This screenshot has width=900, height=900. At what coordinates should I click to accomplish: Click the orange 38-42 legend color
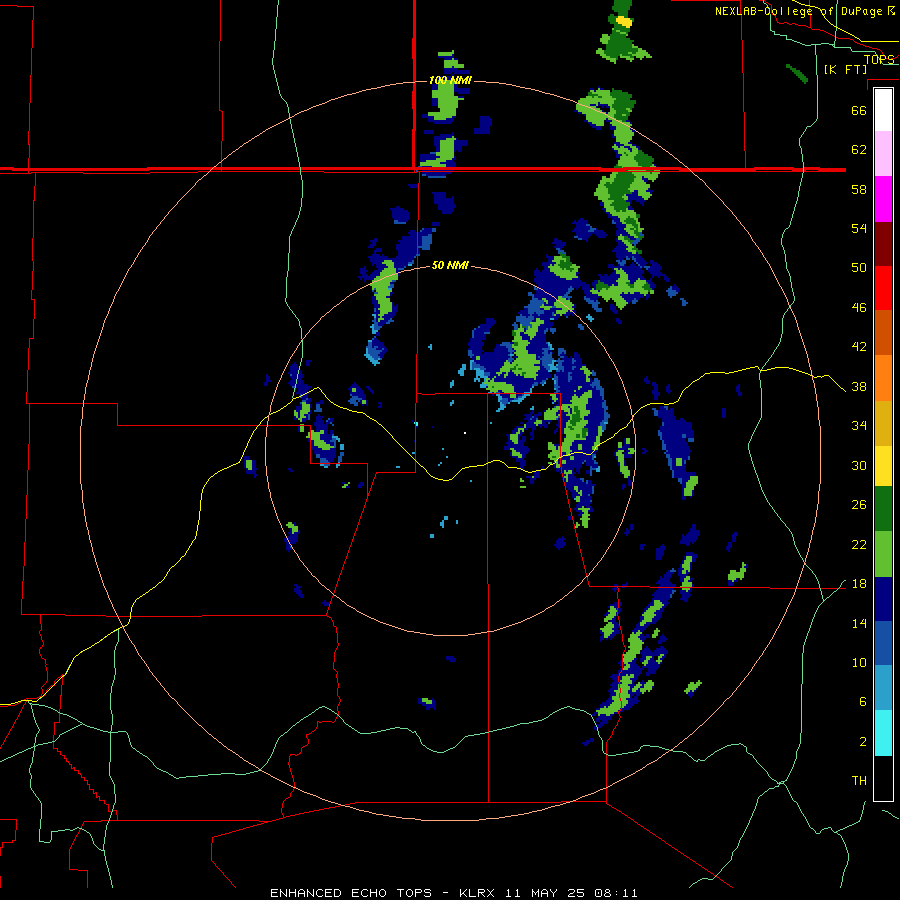(883, 378)
